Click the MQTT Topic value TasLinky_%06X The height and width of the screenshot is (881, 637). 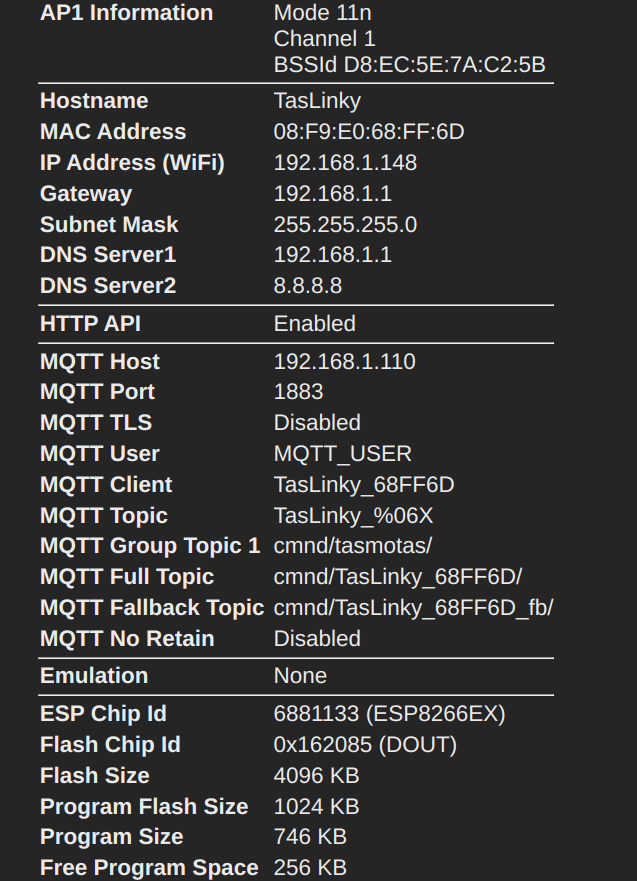(x=353, y=516)
